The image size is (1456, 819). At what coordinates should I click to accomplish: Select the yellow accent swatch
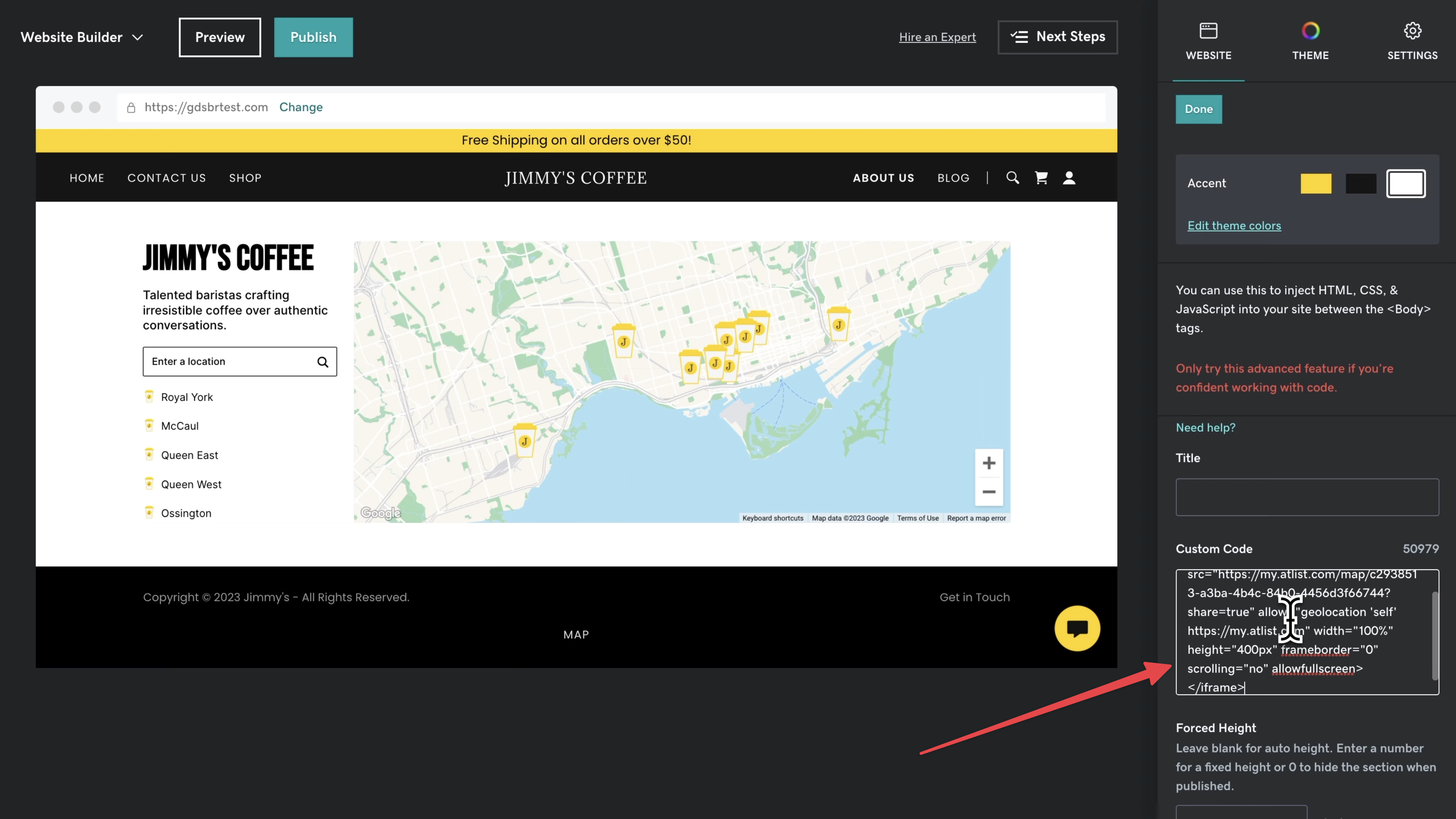pos(1316,184)
